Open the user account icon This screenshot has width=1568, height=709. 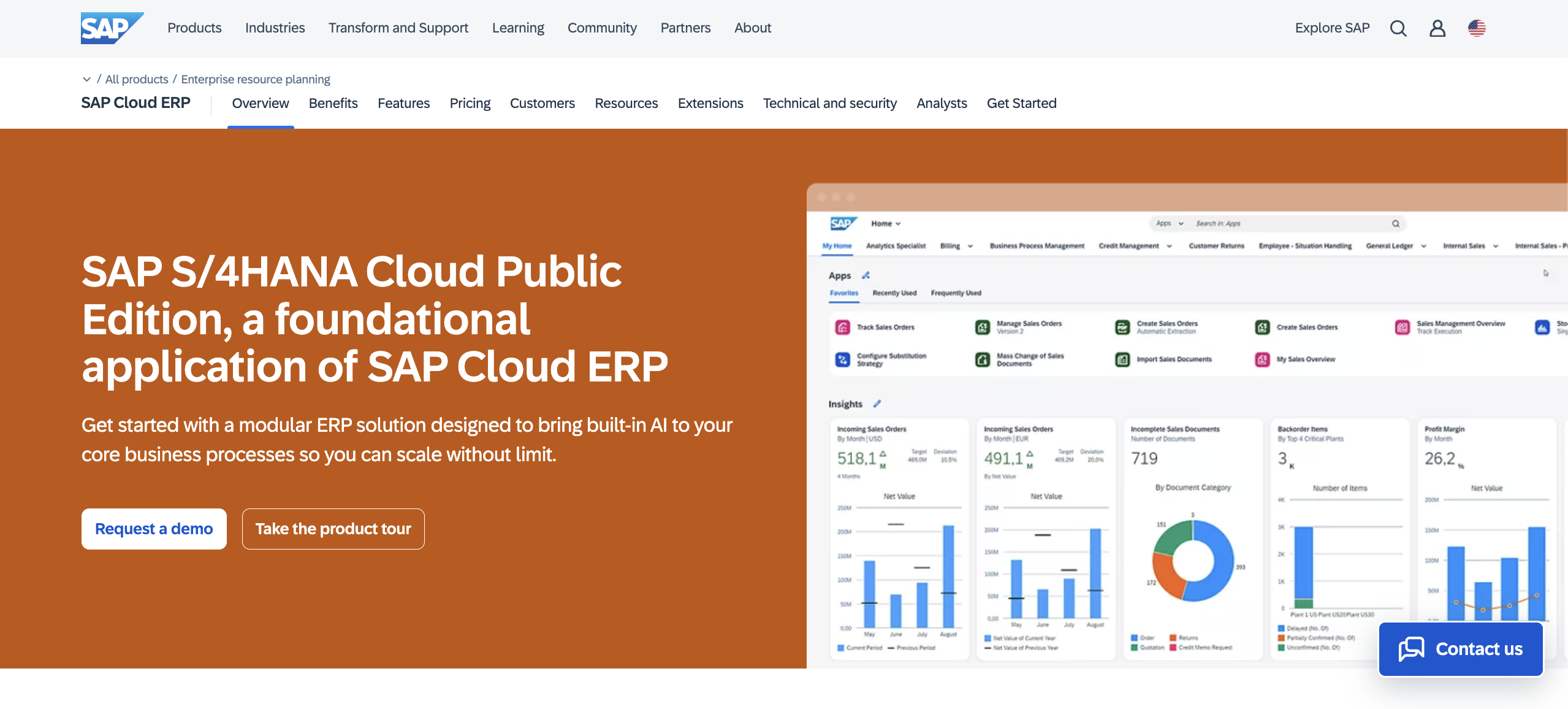(1437, 28)
